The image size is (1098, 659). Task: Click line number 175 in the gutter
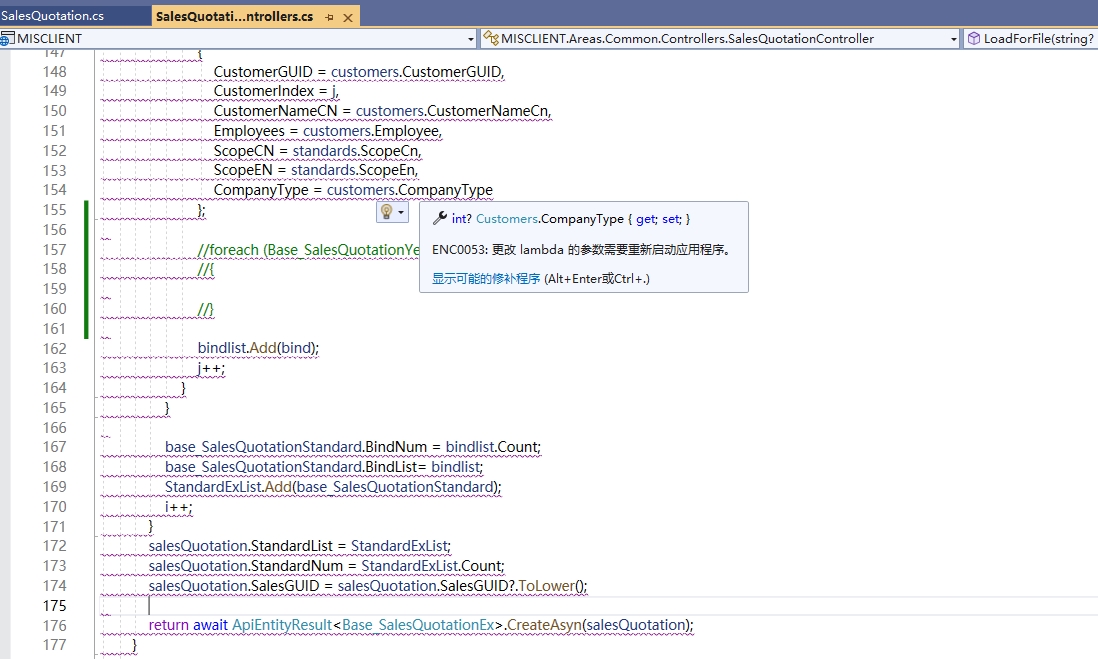click(x=57, y=605)
